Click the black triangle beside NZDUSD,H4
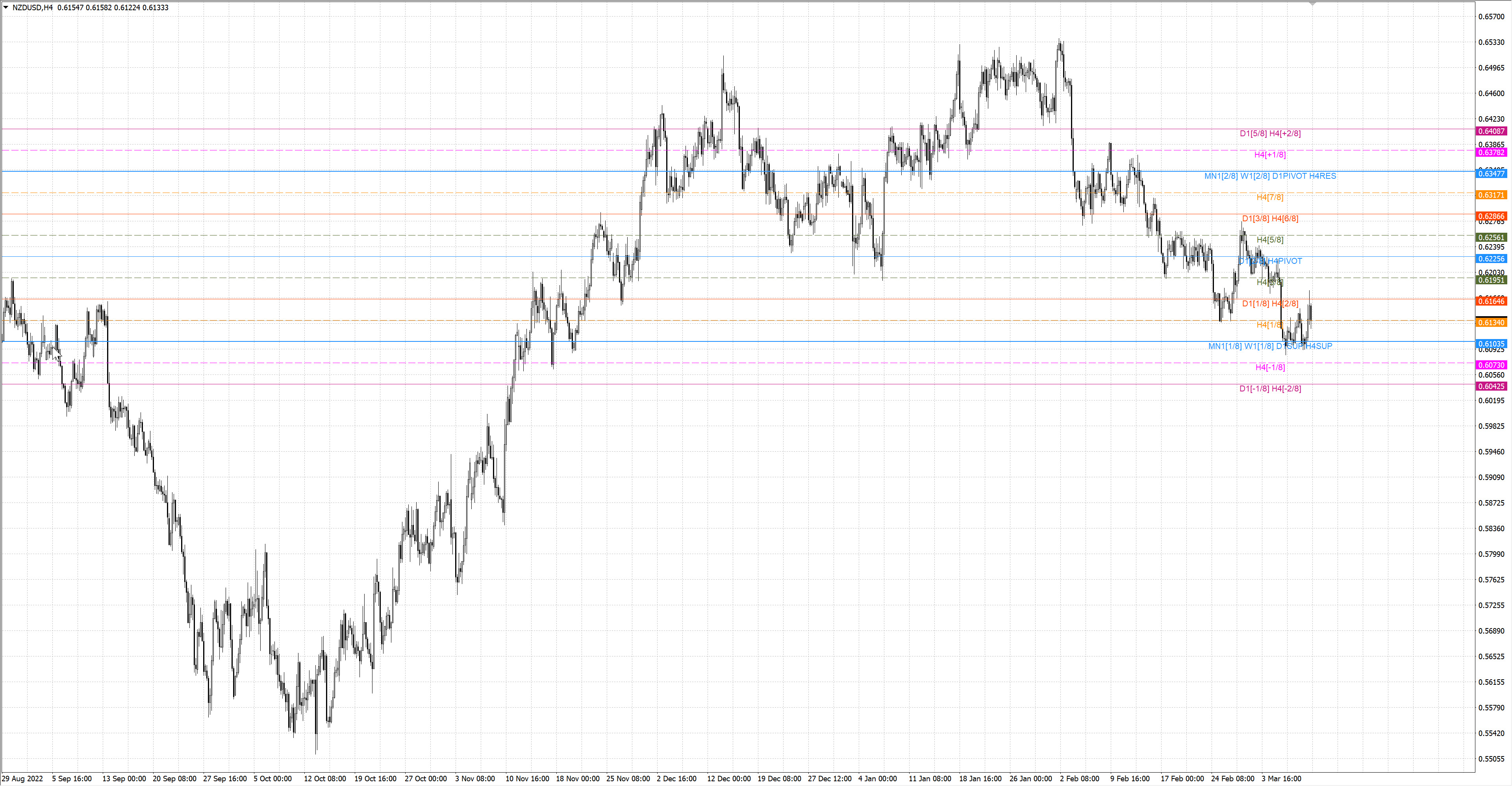Screen dimensions: 1512x786 coord(6,7)
